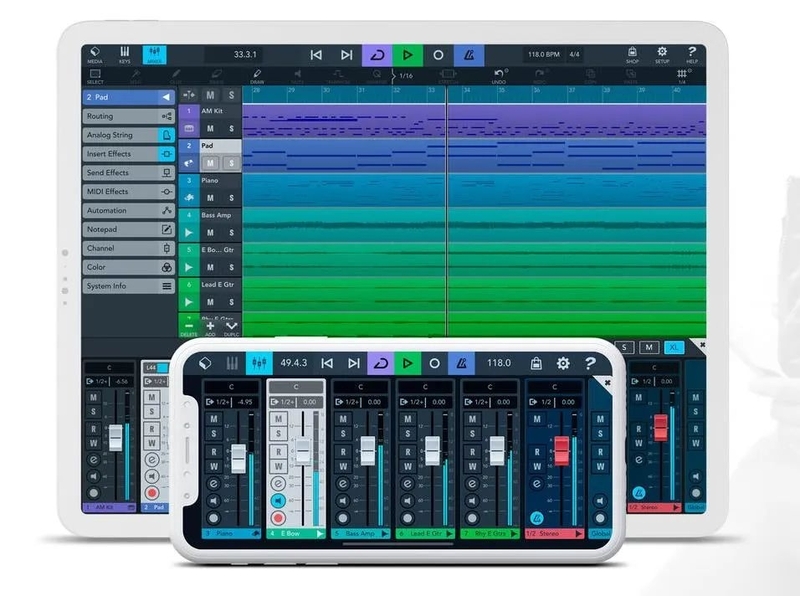Toggle the metronome on the phone toolbar
Image resolution: width=800 pixels, height=596 pixels.
[x=462, y=363]
